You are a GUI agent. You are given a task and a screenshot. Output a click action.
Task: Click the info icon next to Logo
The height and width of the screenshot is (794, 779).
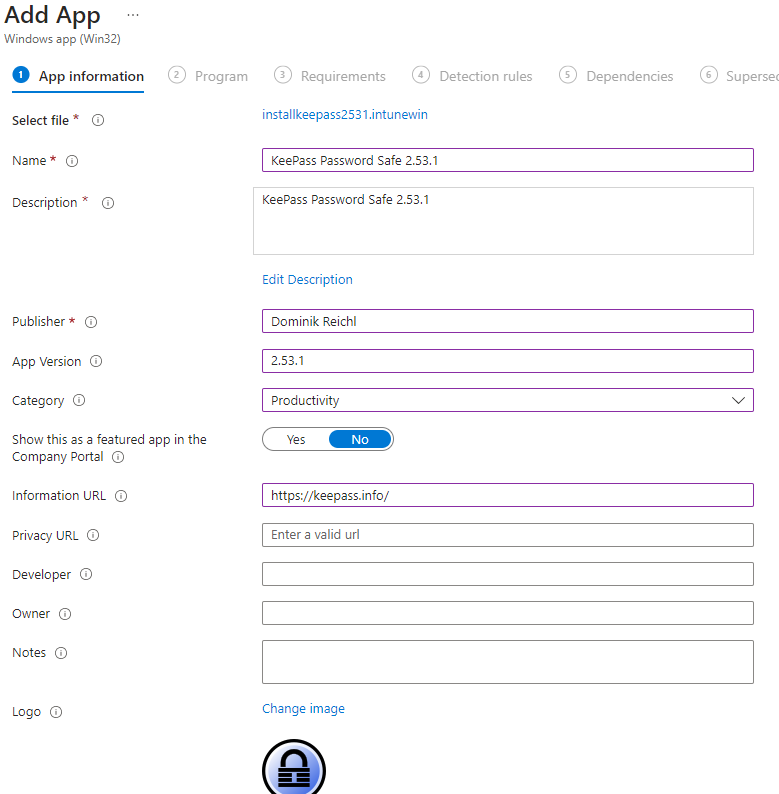coord(56,712)
